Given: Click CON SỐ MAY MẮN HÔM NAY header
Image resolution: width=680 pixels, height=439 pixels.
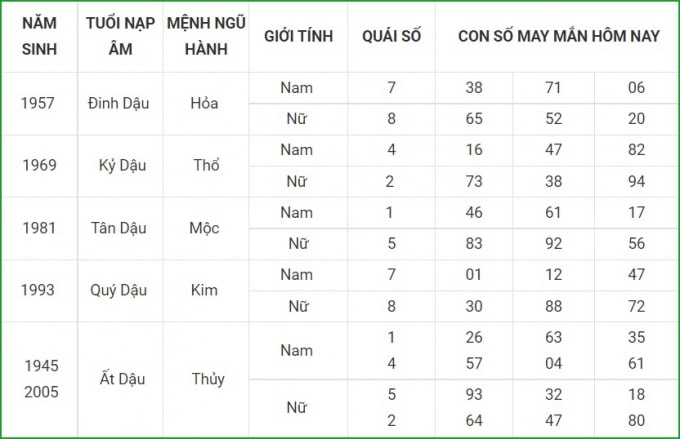Looking at the screenshot, I should [559, 36].
